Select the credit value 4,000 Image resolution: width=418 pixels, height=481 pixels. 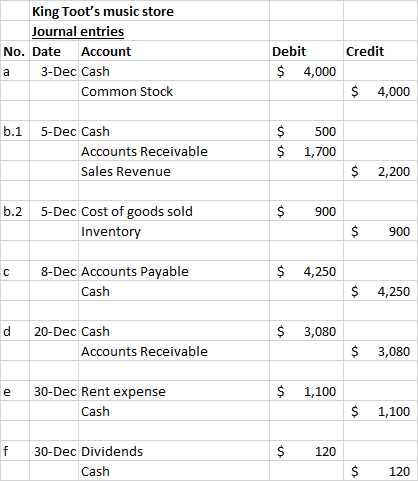[x=380, y=91]
